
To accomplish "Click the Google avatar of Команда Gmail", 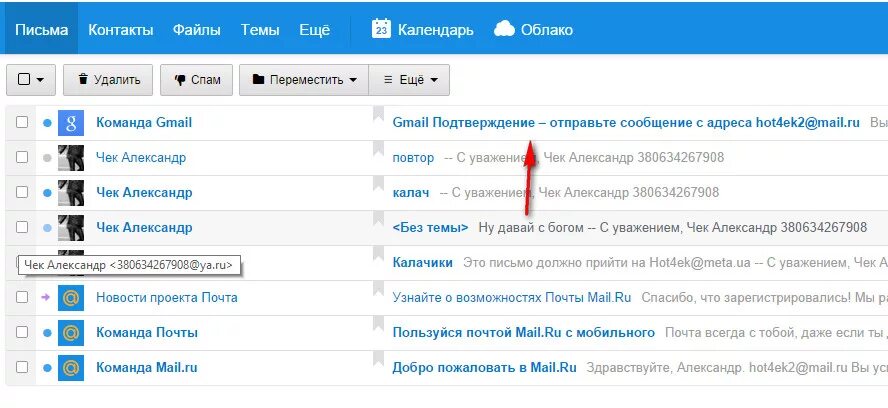I will click(x=71, y=123).
